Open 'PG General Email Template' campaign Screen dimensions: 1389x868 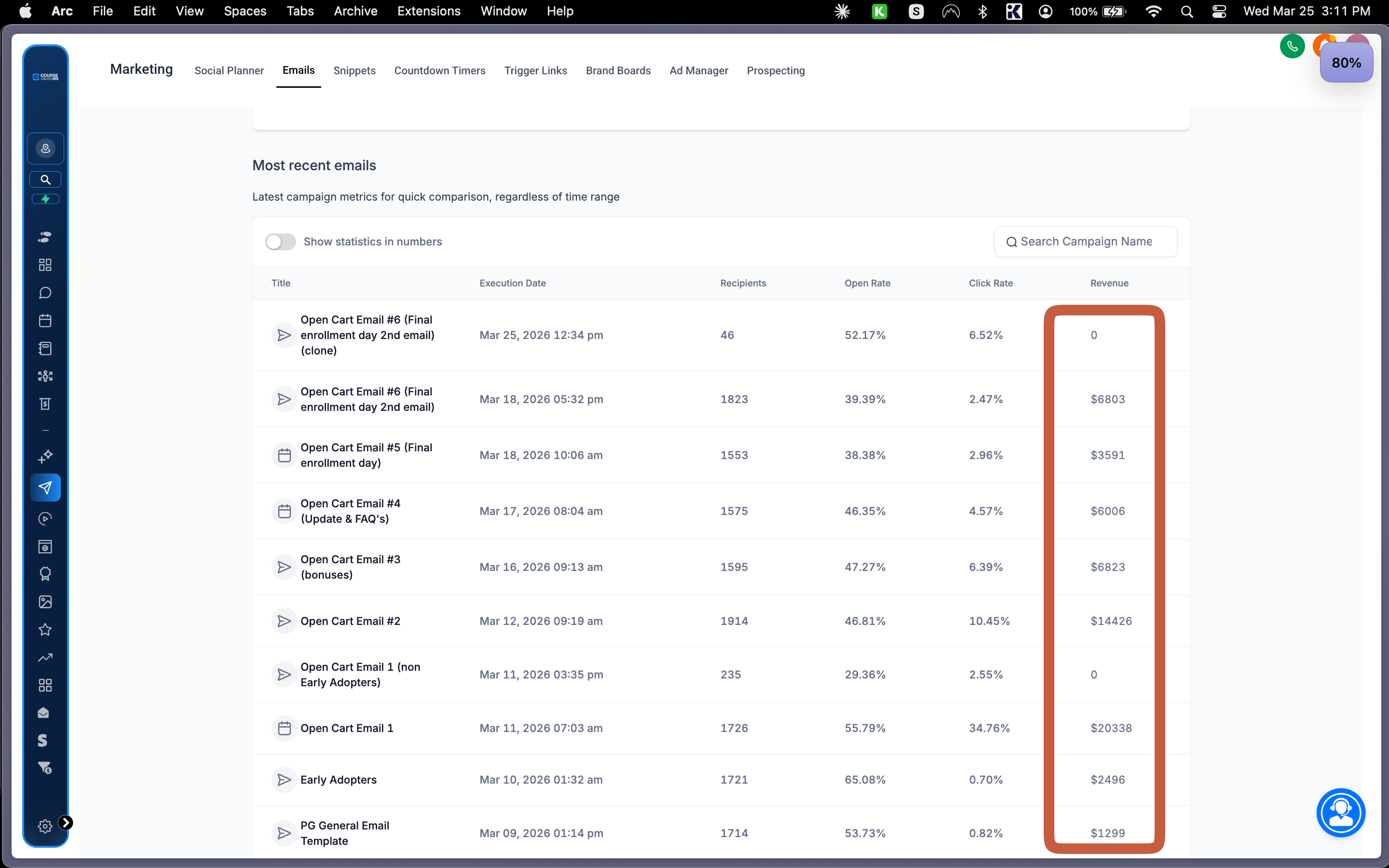(x=344, y=833)
